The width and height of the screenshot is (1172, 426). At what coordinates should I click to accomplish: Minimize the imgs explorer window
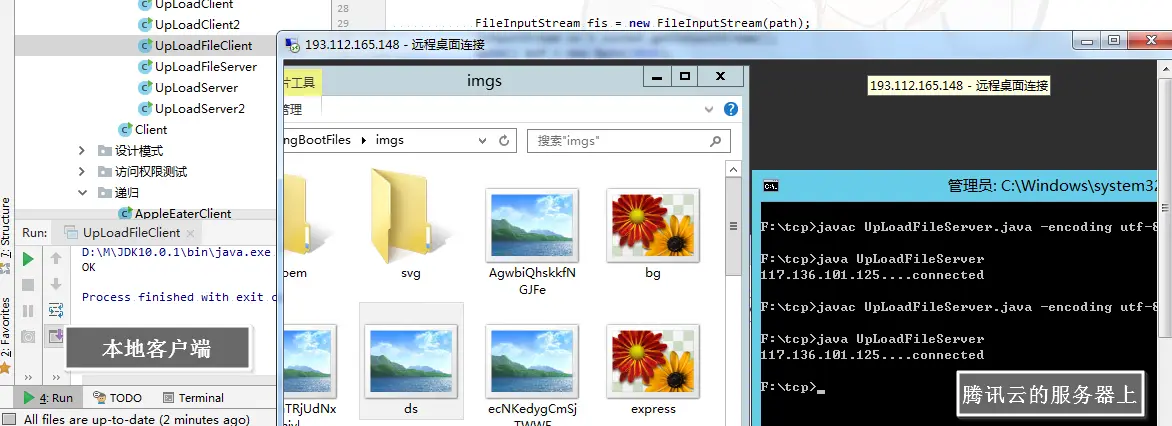point(659,75)
